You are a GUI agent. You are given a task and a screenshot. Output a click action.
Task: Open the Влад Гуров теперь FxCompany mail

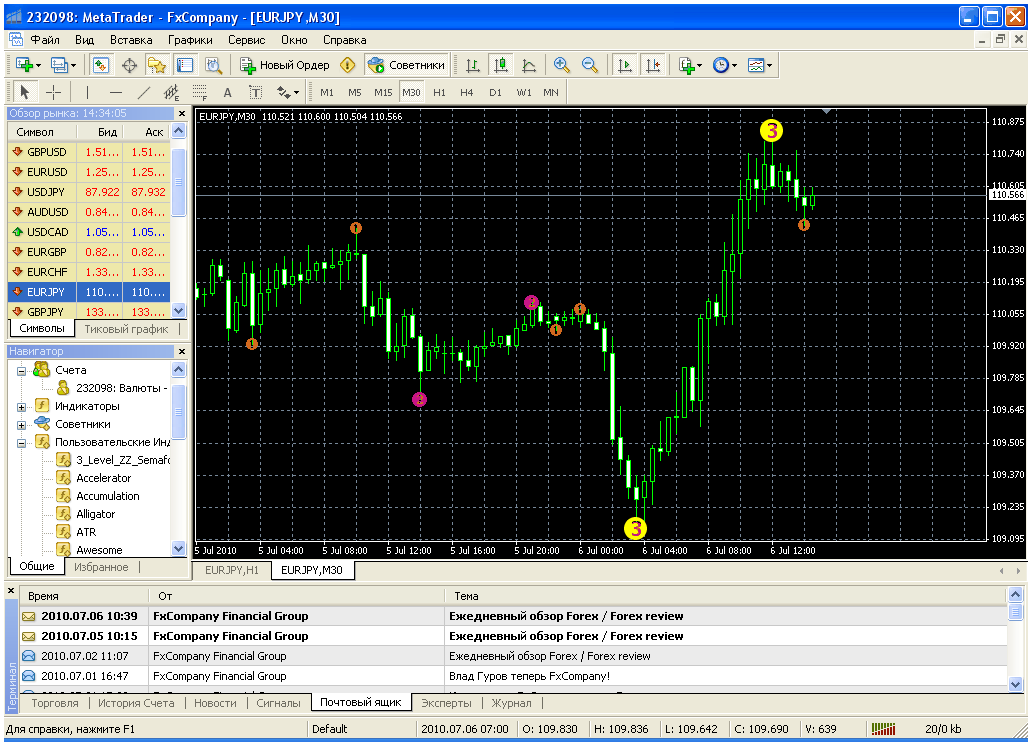[513, 676]
